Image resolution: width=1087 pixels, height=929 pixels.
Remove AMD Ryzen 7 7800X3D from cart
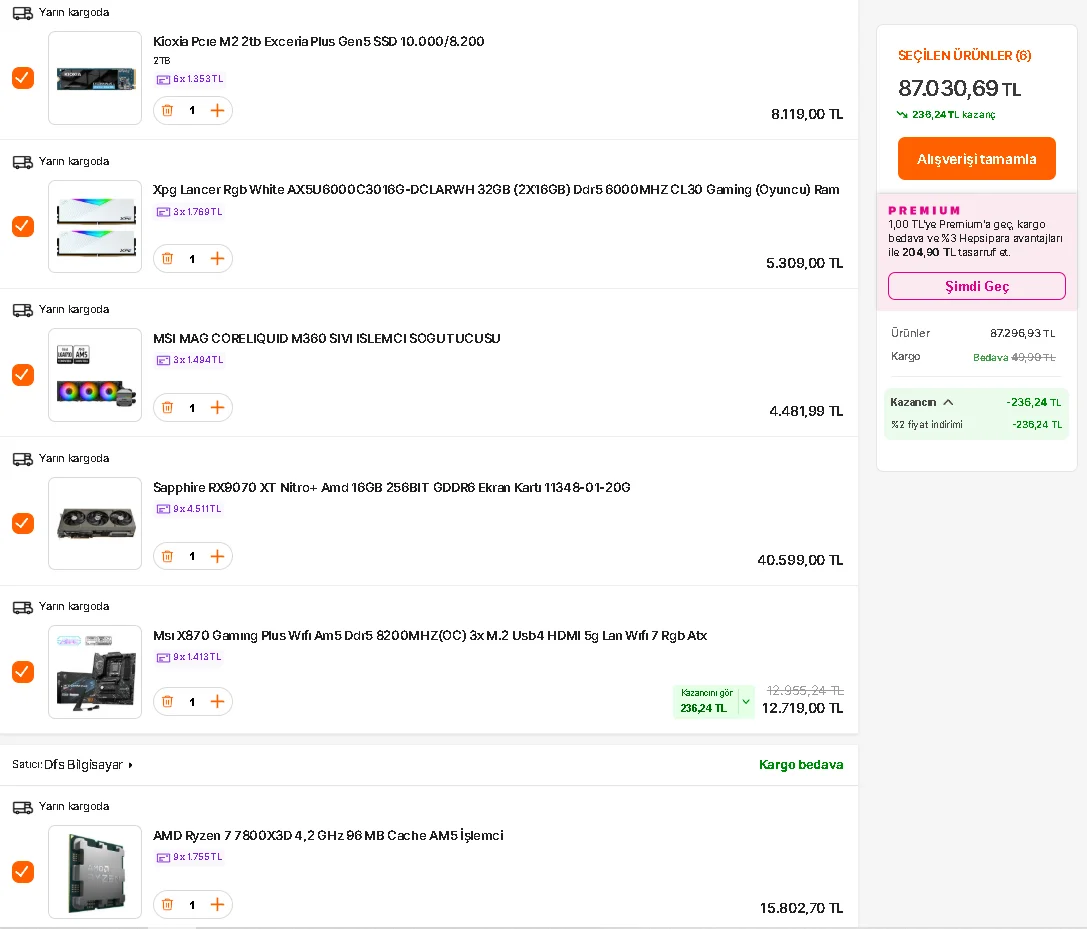coord(168,905)
